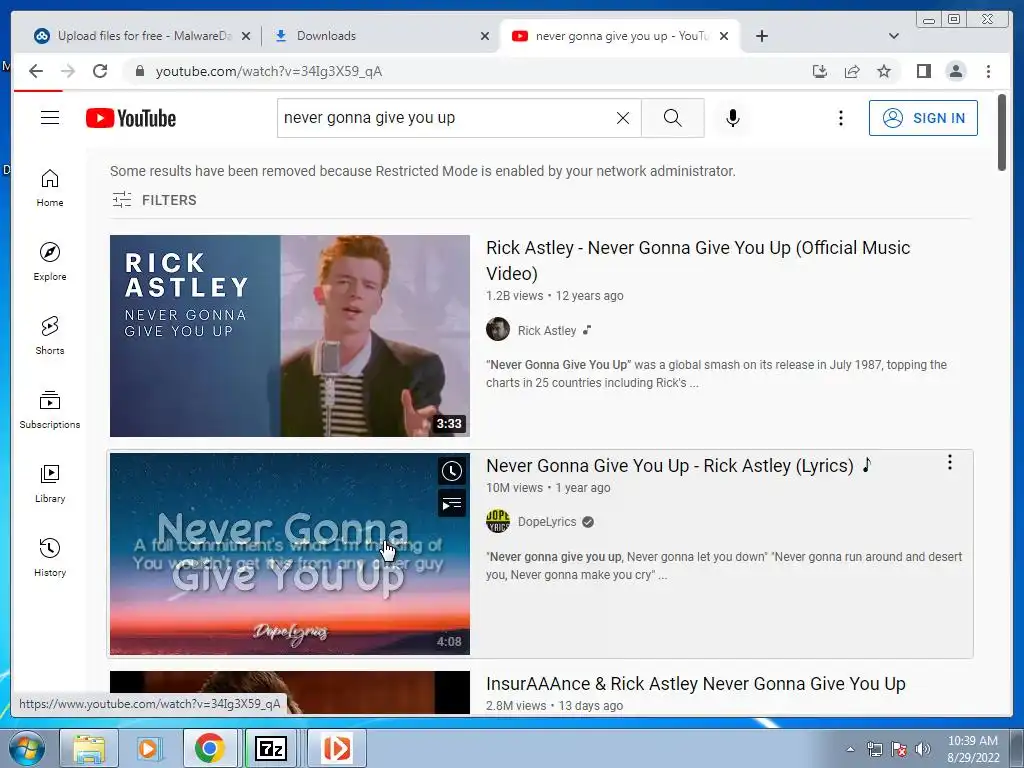Switch to the Upload files MalwareDa tab

tap(136, 36)
